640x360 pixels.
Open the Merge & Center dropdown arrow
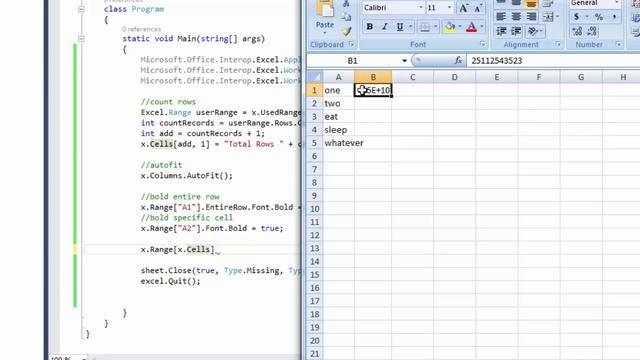(x=557, y=17)
